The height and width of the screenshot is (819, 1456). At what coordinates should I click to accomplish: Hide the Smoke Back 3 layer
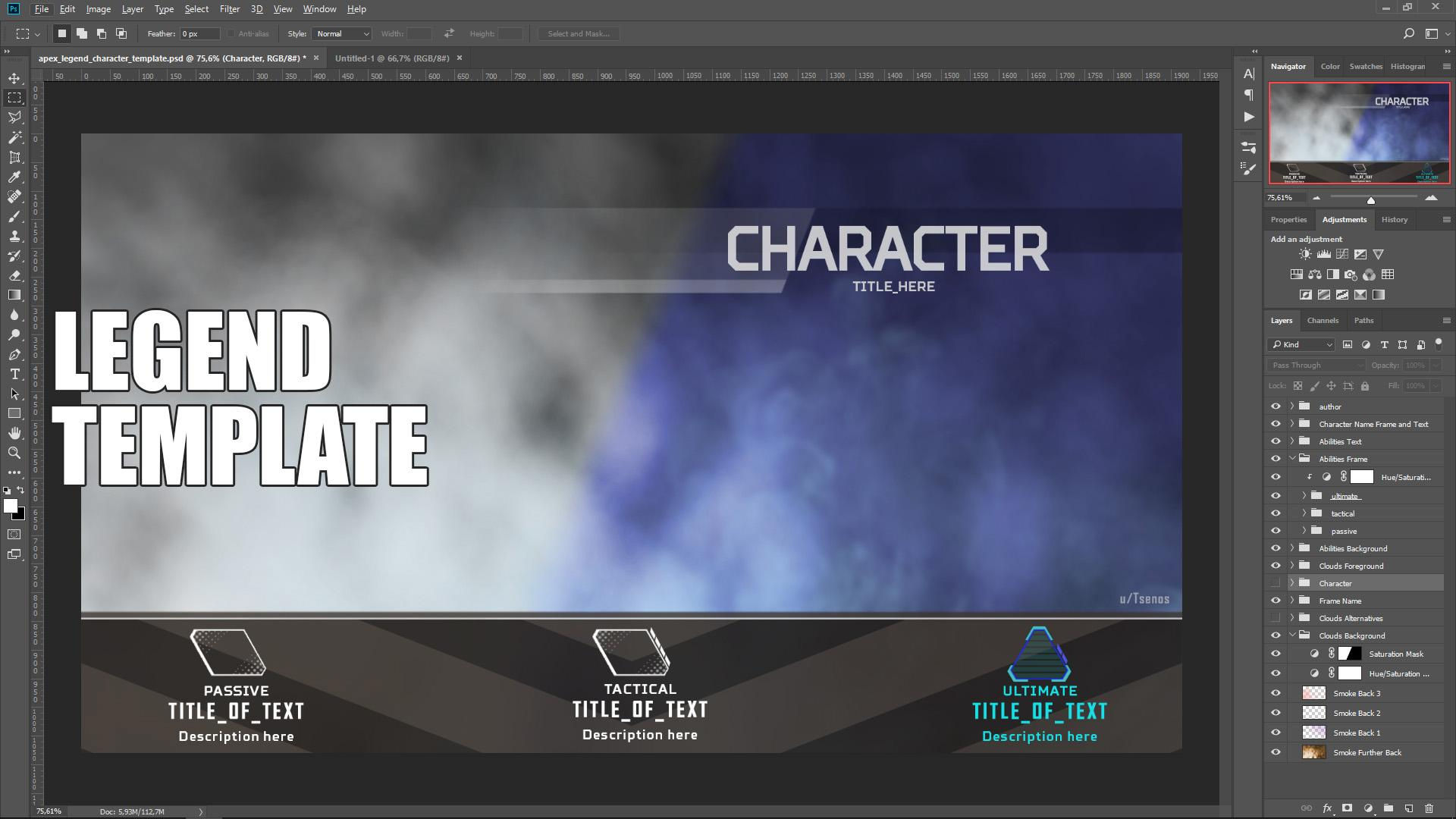coord(1276,693)
